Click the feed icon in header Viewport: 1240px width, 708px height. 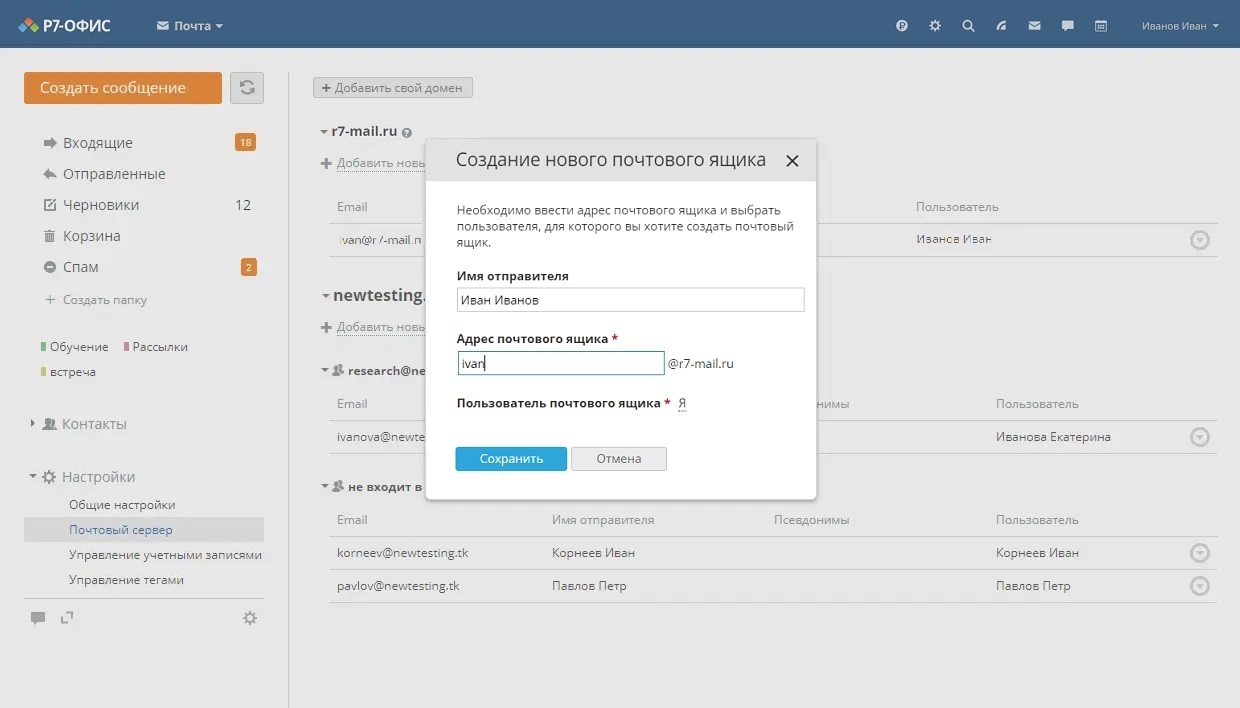click(x=1001, y=26)
